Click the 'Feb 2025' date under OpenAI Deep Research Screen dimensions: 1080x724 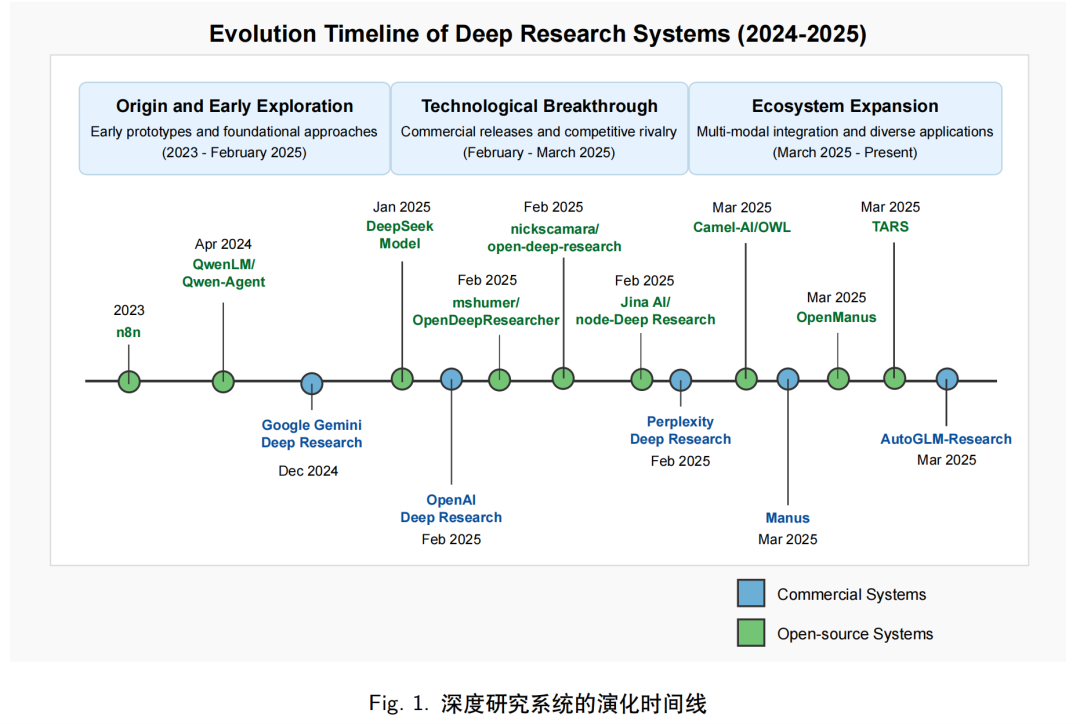(x=451, y=539)
